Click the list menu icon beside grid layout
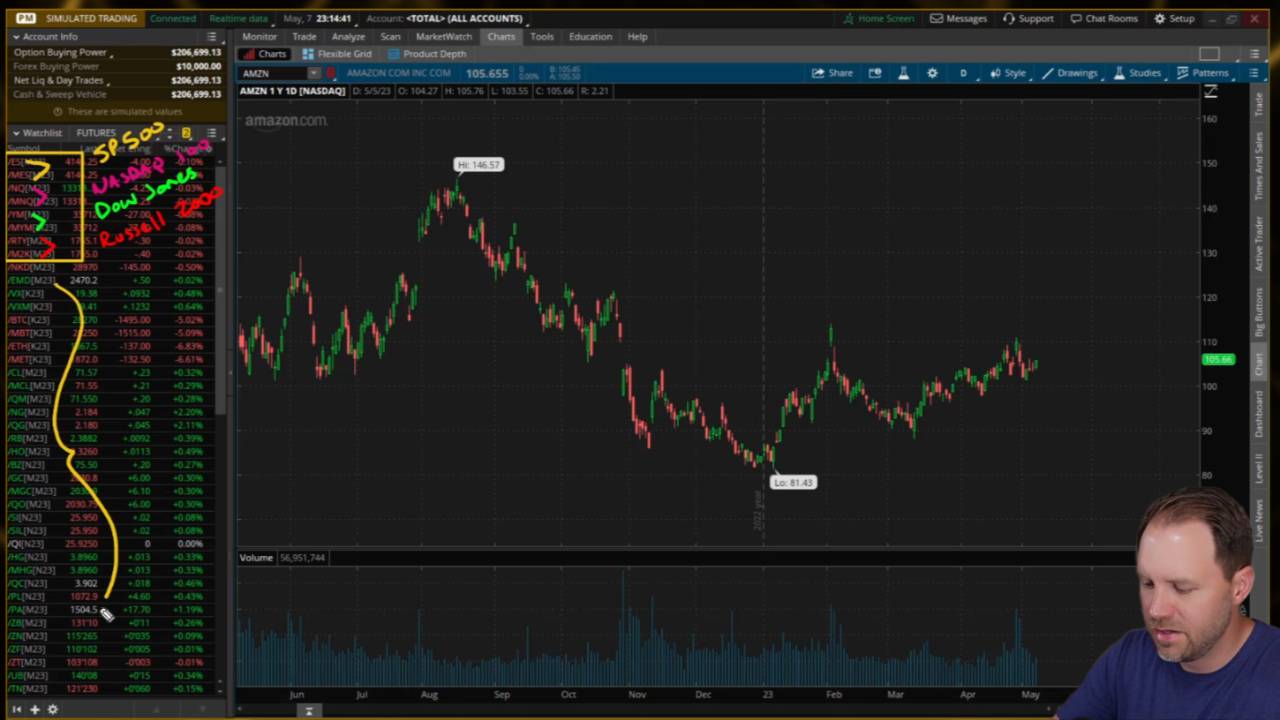1280x720 pixels. tap(1254, 54)
